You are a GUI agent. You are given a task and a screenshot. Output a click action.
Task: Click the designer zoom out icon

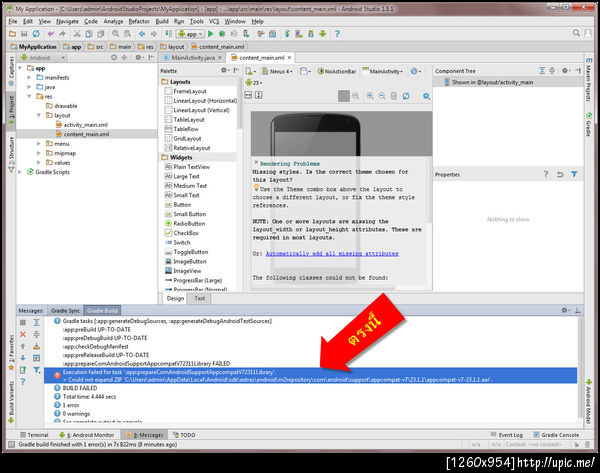click(382, 96)
